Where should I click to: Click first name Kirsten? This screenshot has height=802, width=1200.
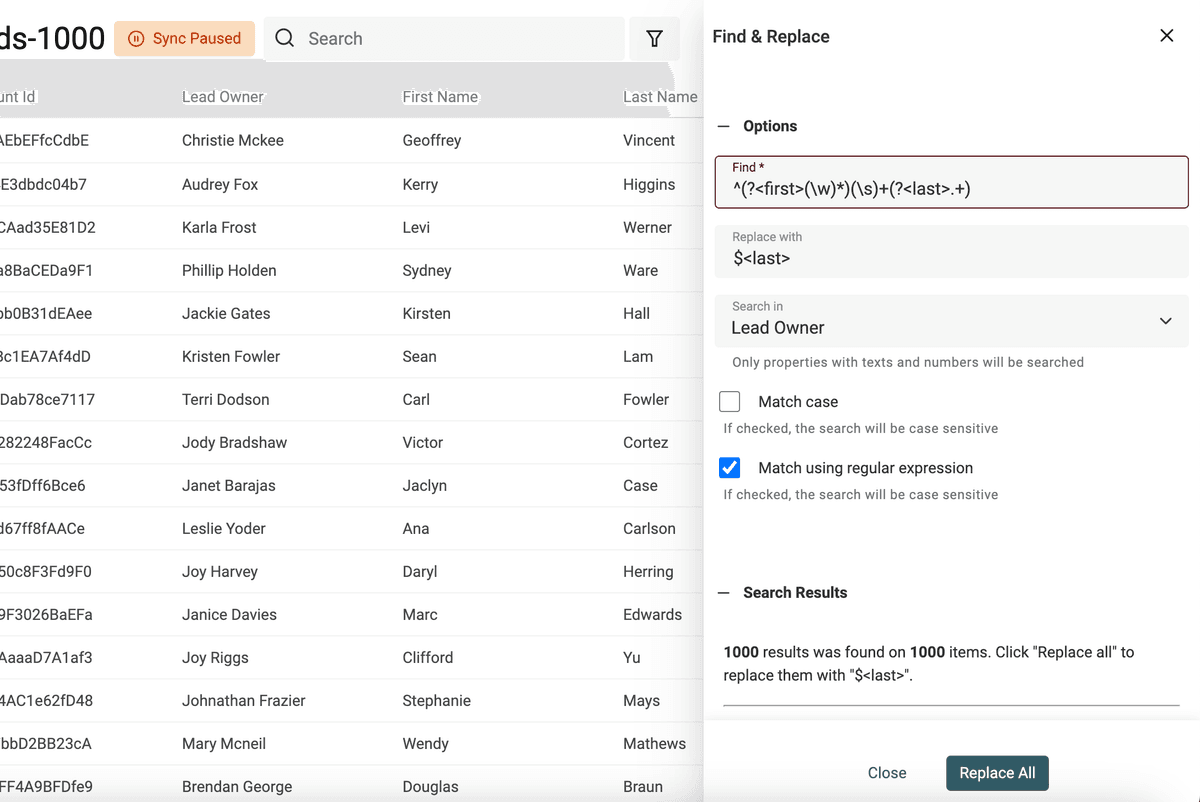(x=427, y=314)
